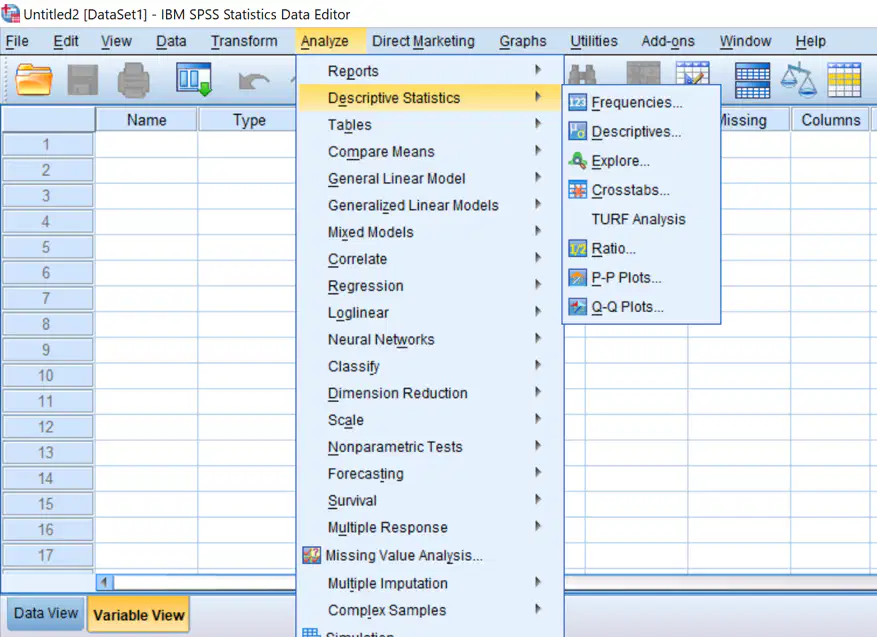Open the Transform menu
This screenshot has height=637, width=877.
tap(244, 41)
